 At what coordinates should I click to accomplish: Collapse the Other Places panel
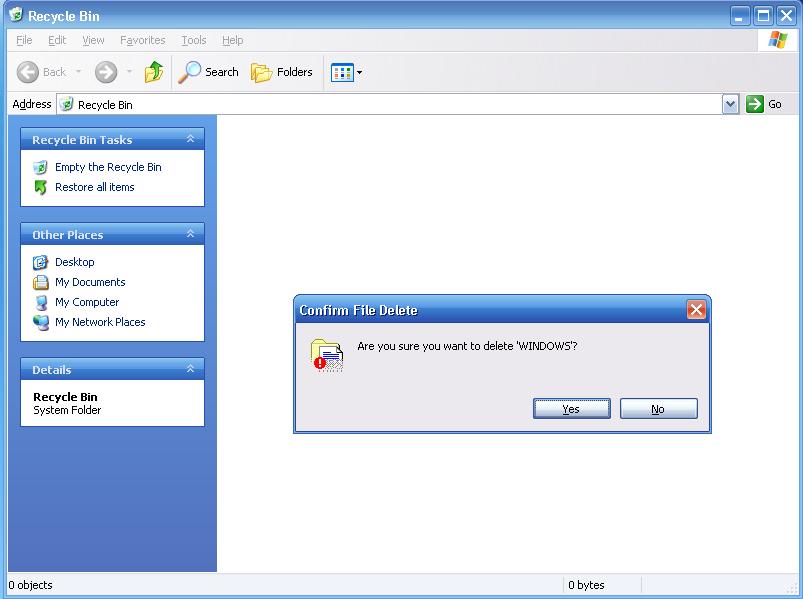tap(190, 233)
